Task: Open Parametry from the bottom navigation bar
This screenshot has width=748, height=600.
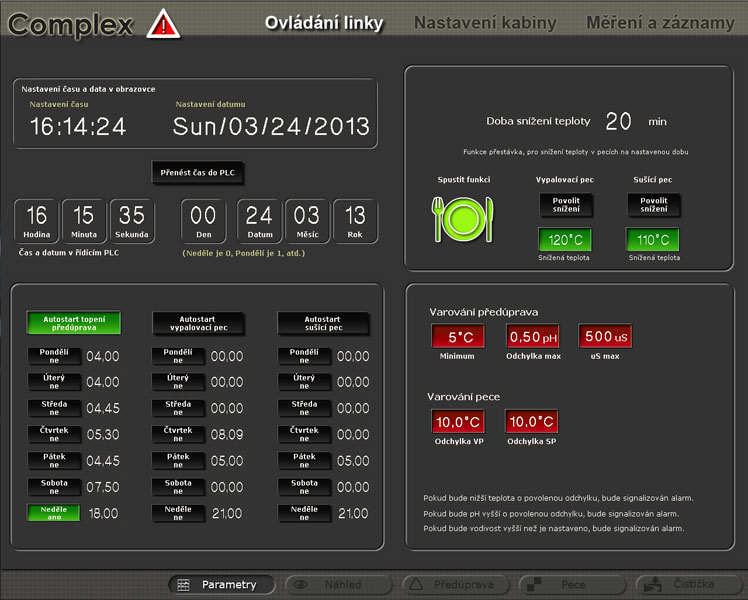Action: (218, 585)
